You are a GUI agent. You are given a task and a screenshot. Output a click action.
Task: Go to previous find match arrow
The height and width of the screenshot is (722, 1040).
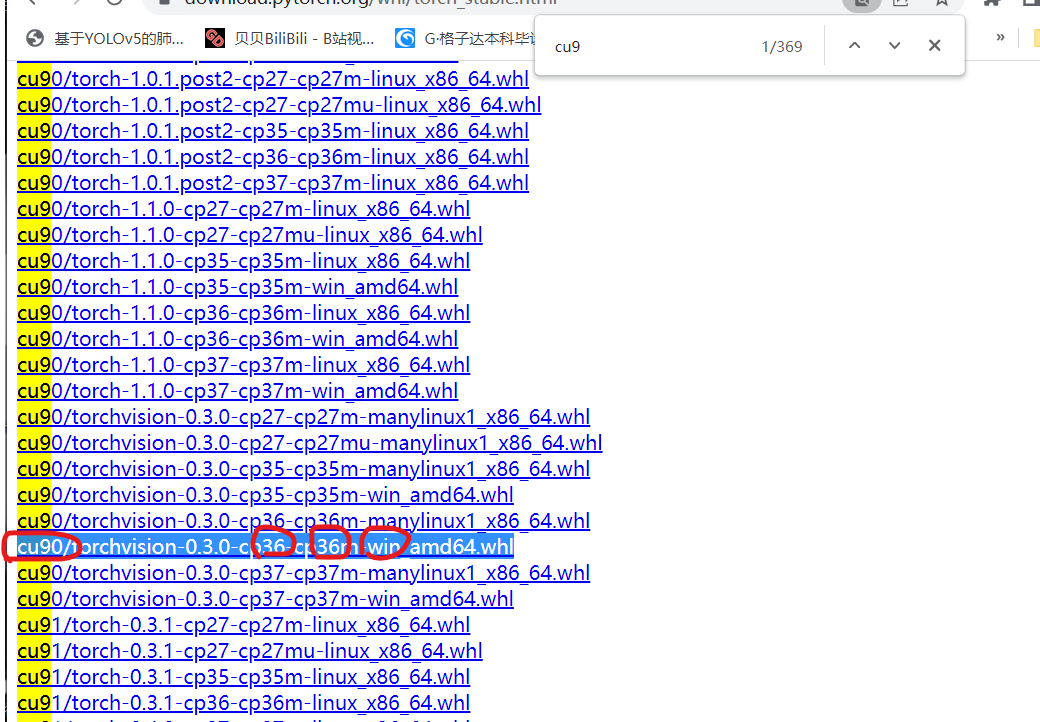[854, 46]
